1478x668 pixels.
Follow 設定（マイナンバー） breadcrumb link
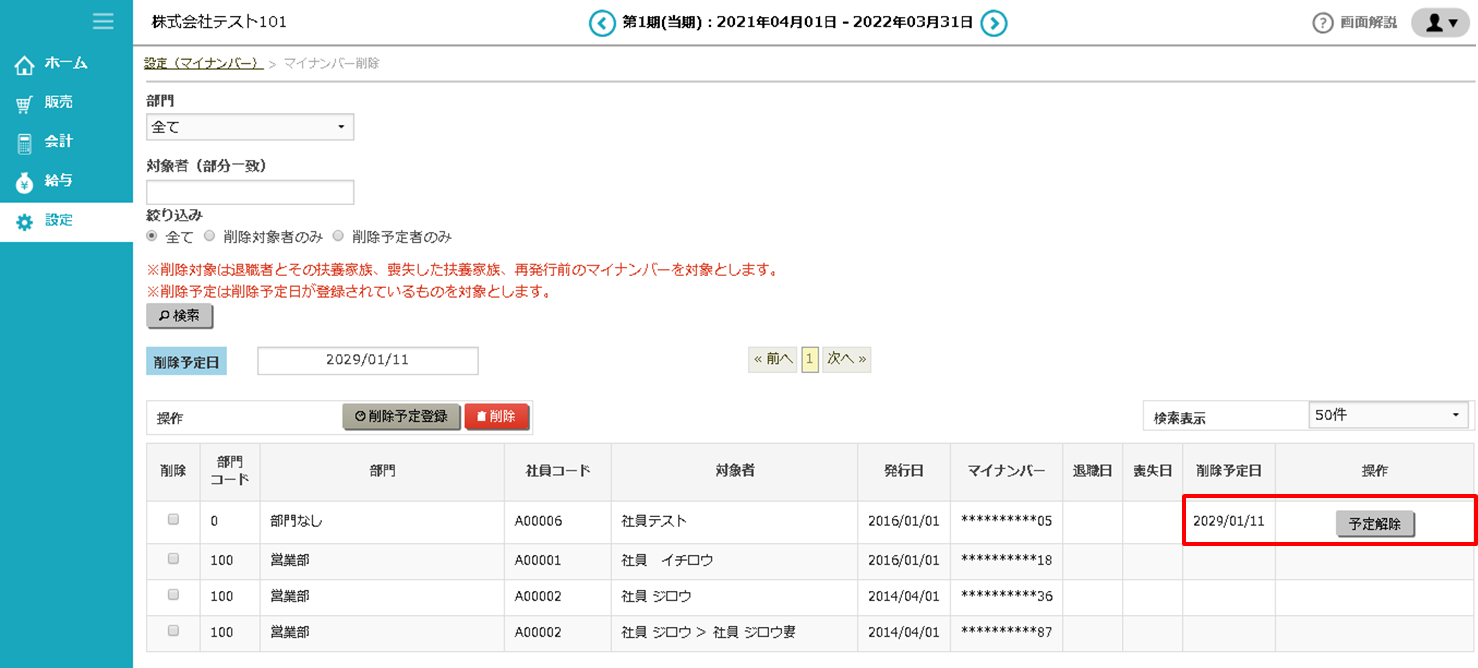[x=203, y=63]
